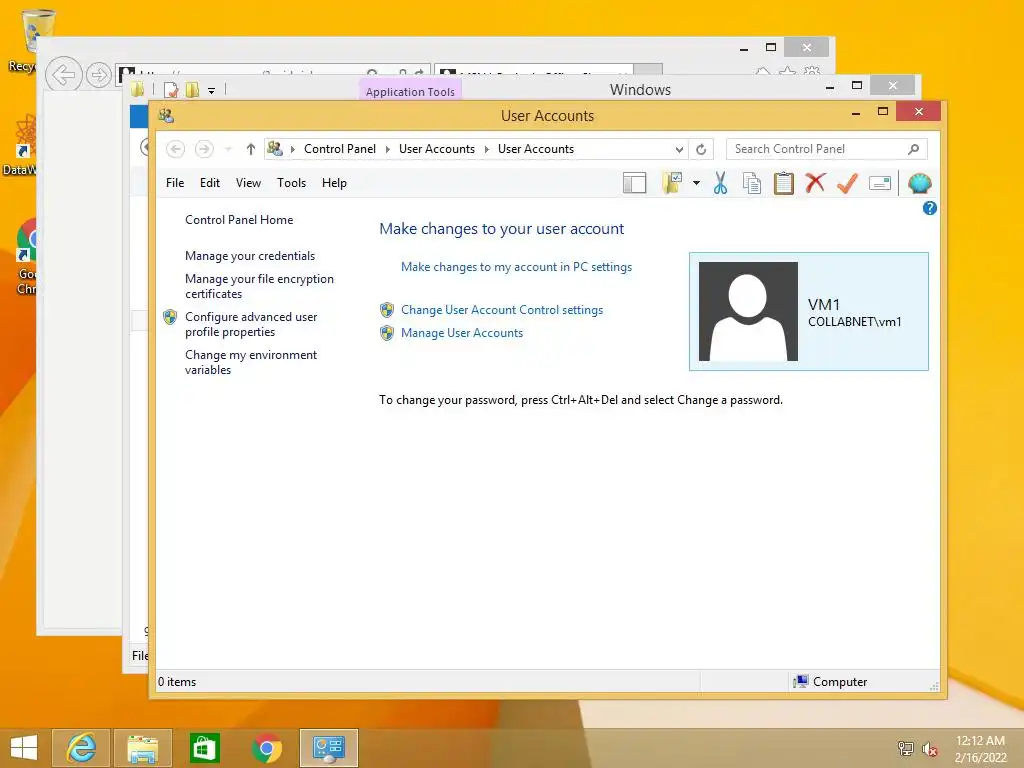Open Google Chrome from taskbar
The width and height of the screenshot is (1024, 768).
[x=266, y=748]
